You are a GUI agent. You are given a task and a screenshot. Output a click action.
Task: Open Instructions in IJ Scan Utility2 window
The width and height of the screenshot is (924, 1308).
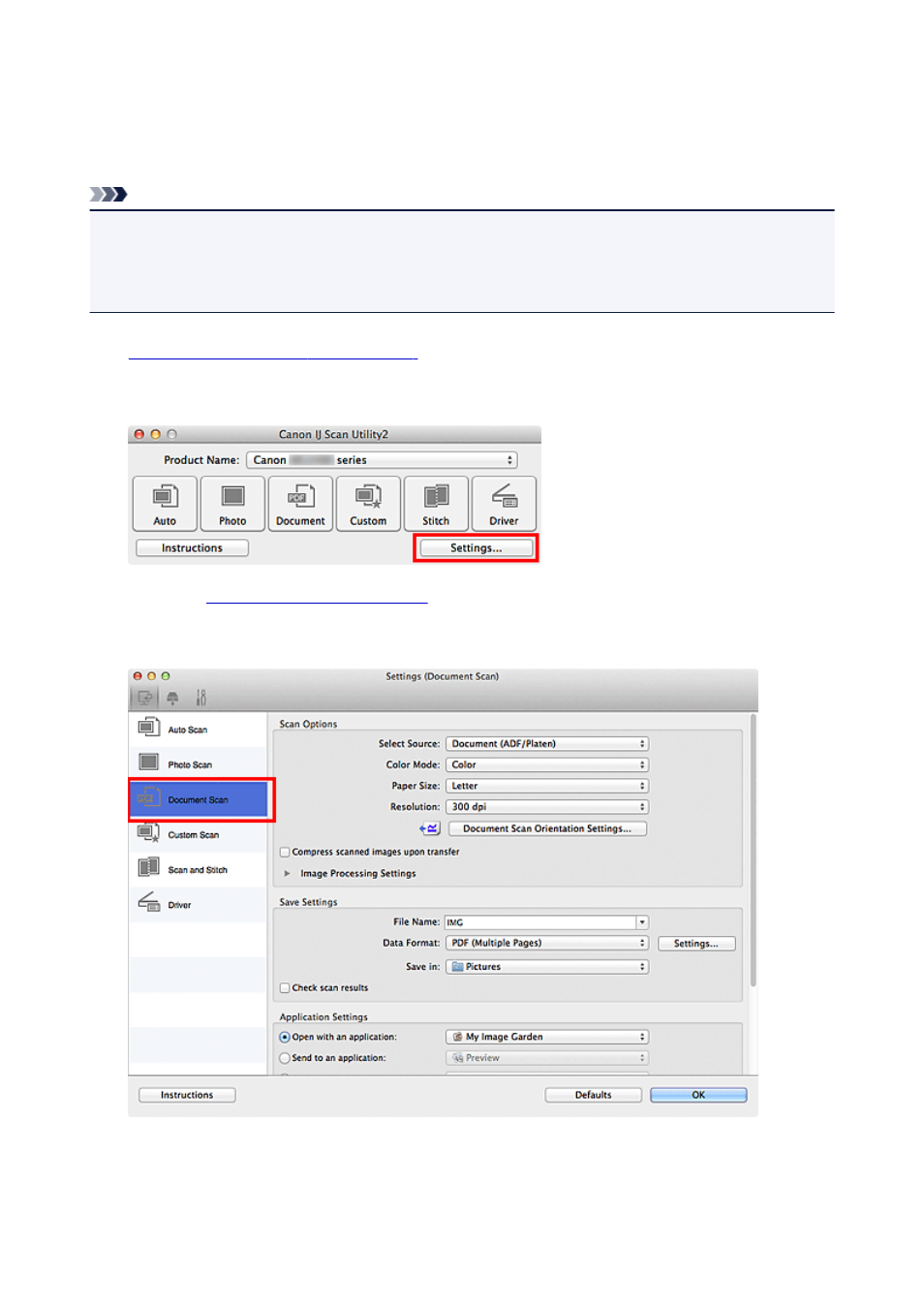coord(192,548)
